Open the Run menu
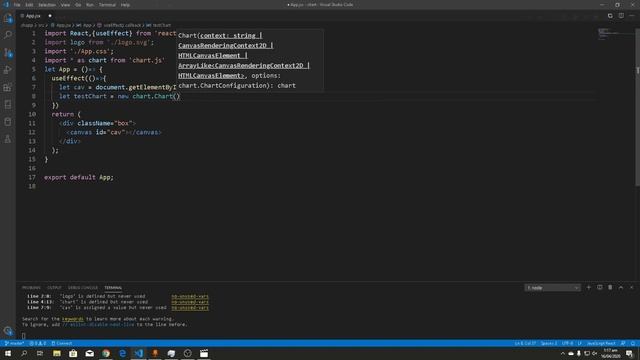640x360 pixels. pyautogui.click(x=90, y=5)
